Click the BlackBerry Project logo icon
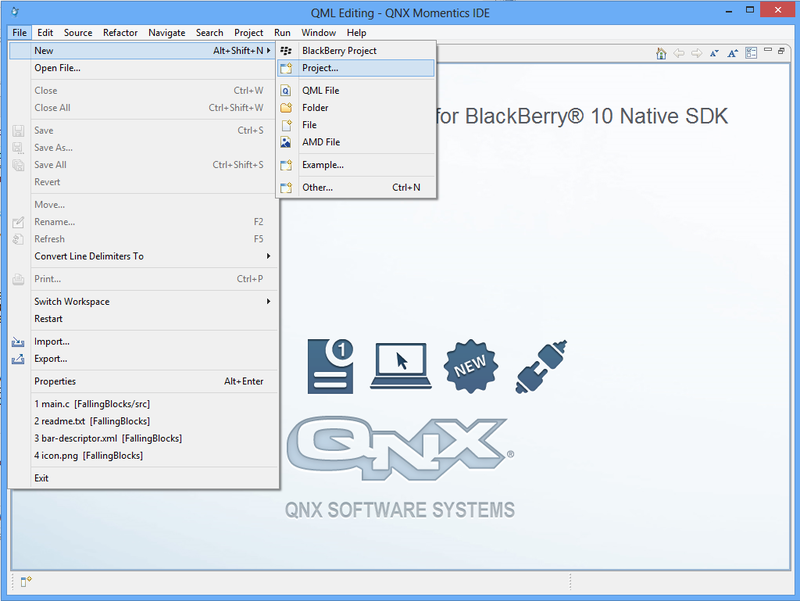Image resolution: width=800 pixels, height=601 pixels. point(286,51)
